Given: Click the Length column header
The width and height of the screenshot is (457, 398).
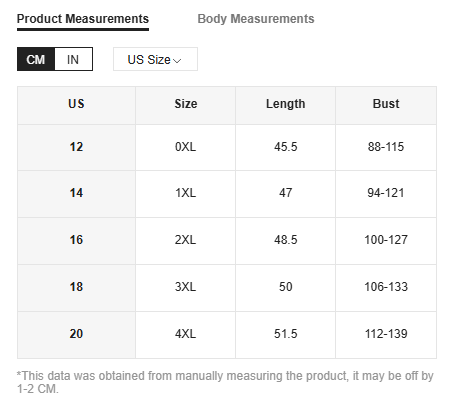Looking at the screenshot, I should (286, 104).
